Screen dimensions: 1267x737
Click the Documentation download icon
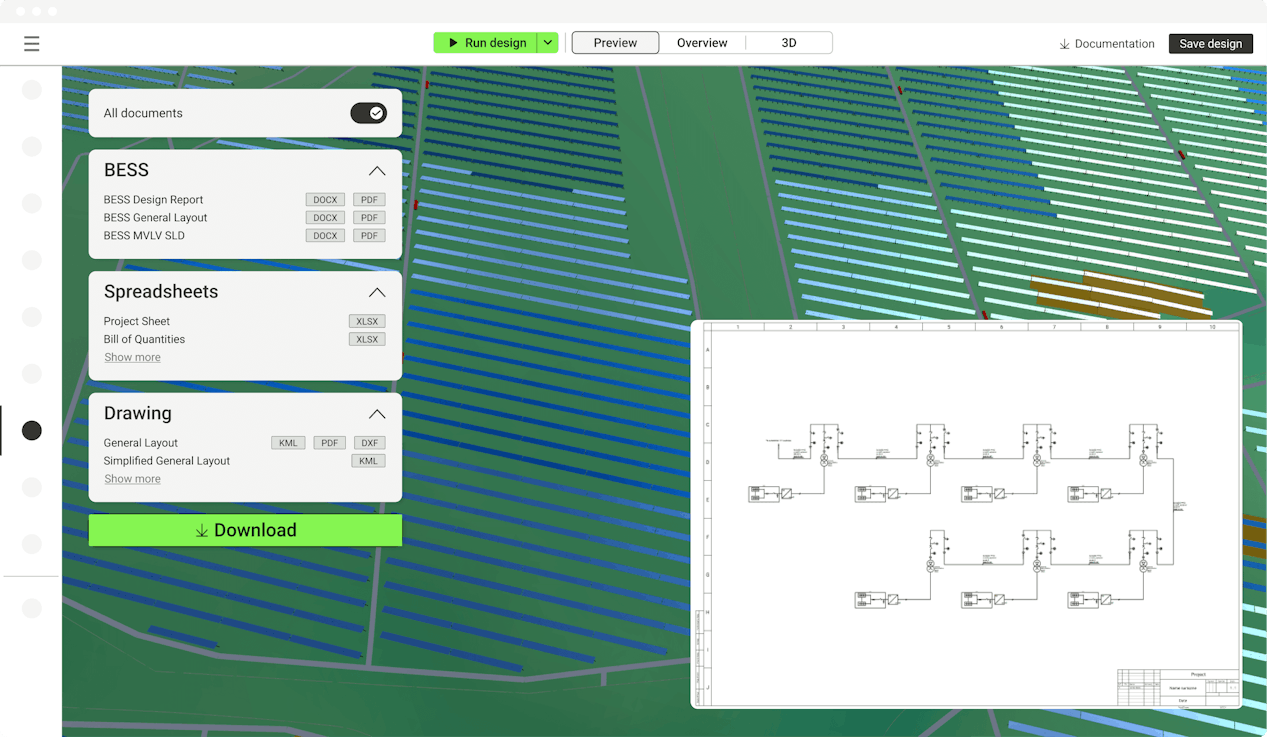pos(1064,44)
